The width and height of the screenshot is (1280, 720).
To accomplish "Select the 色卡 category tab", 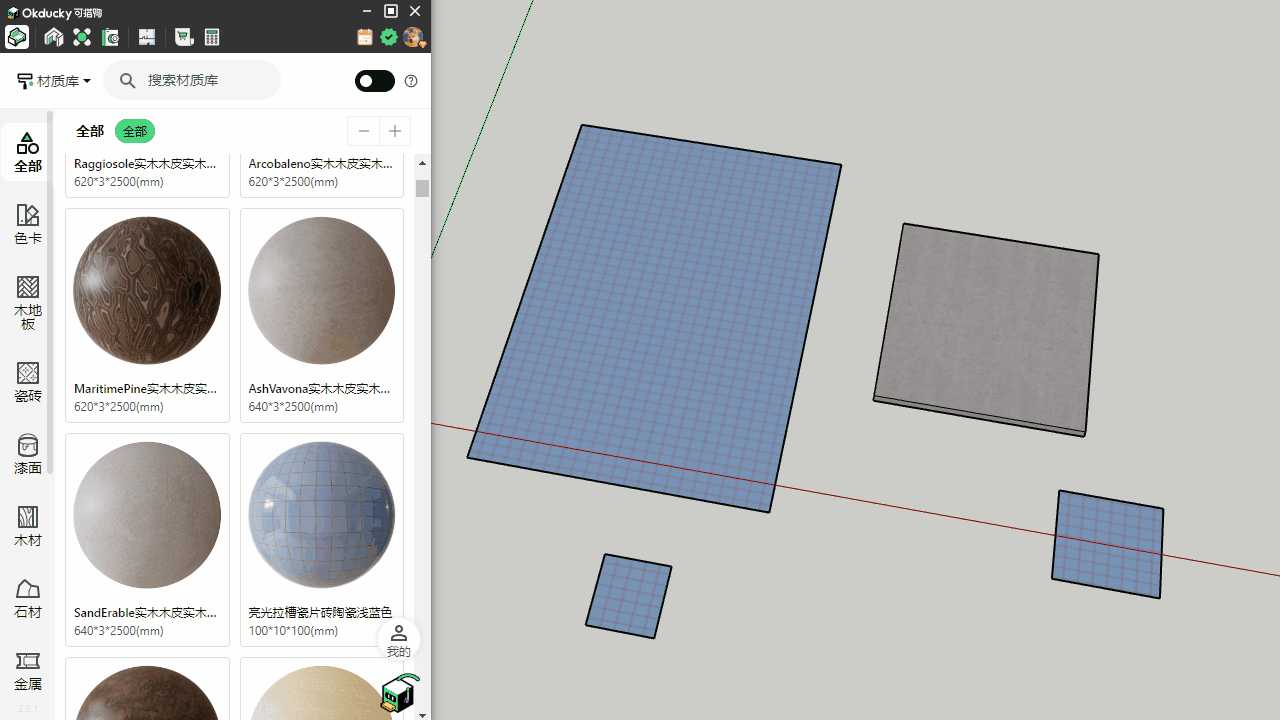I will coord(28,224).
